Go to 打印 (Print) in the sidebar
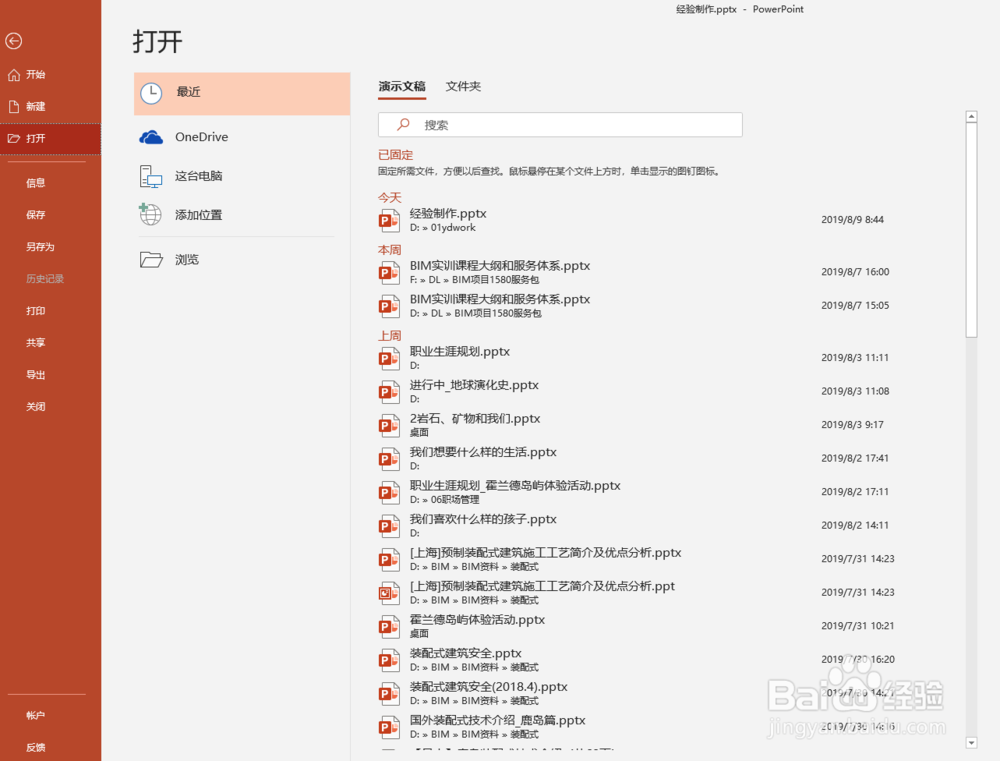Screen dimensions: 1000x761 pos(35,310)
